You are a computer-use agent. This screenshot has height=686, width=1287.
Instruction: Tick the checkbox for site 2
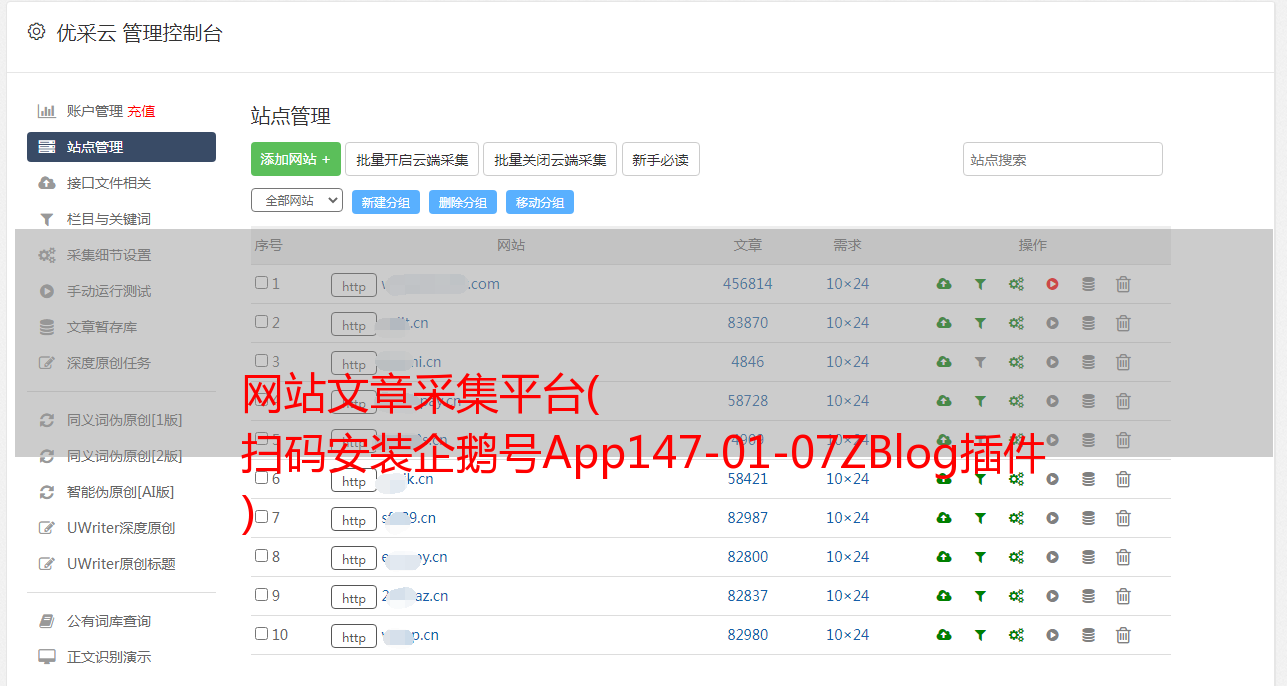(x=261, y=322)
